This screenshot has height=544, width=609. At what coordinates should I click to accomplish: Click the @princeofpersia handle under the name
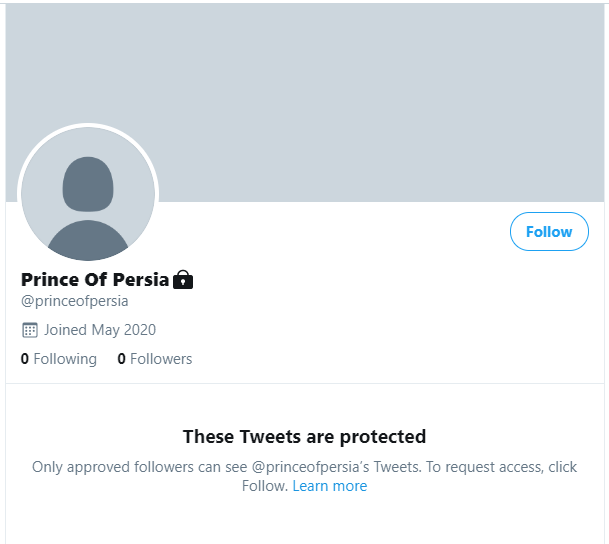(x=75, y=301)
